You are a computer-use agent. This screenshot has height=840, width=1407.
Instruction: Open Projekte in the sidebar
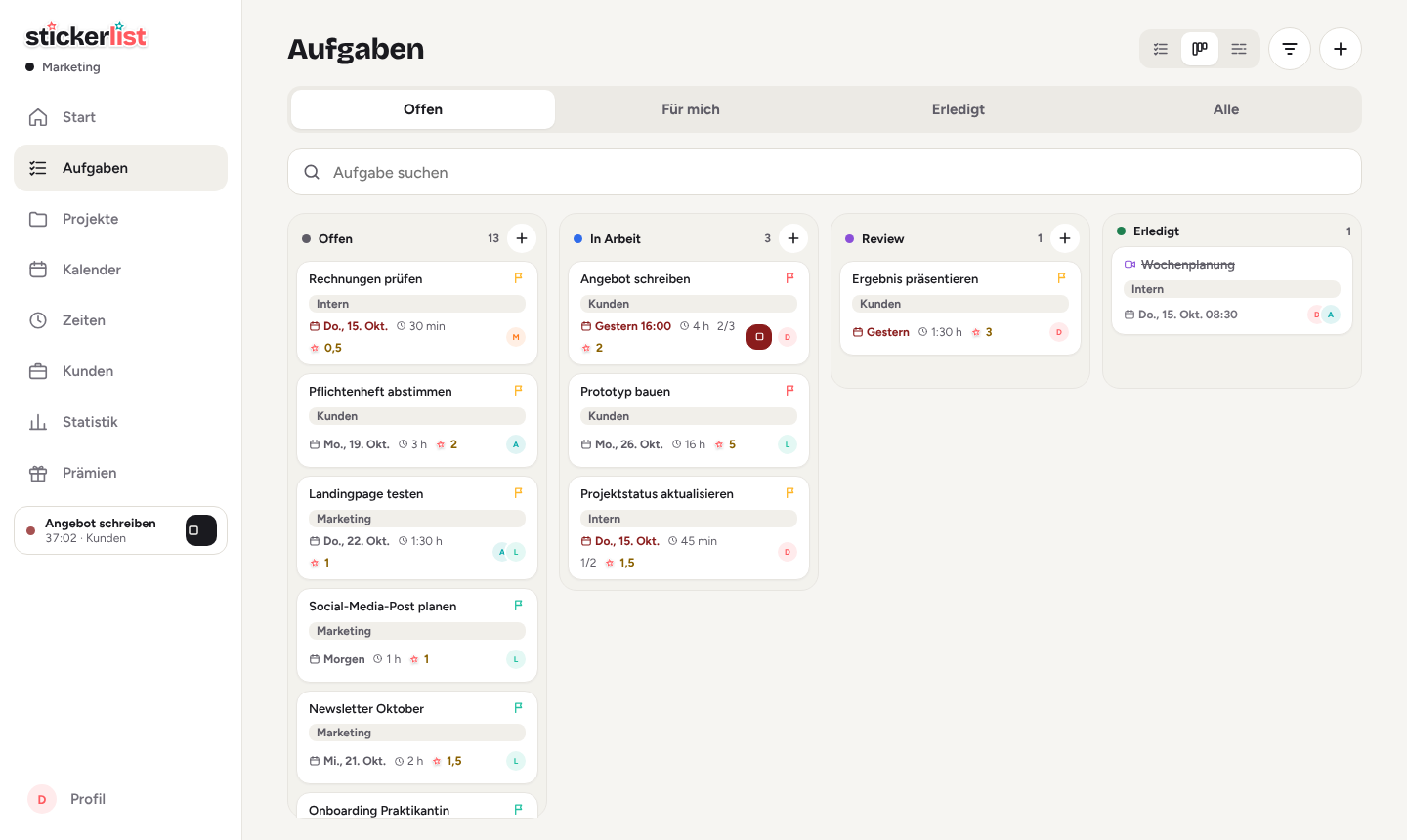click(120, 219)
